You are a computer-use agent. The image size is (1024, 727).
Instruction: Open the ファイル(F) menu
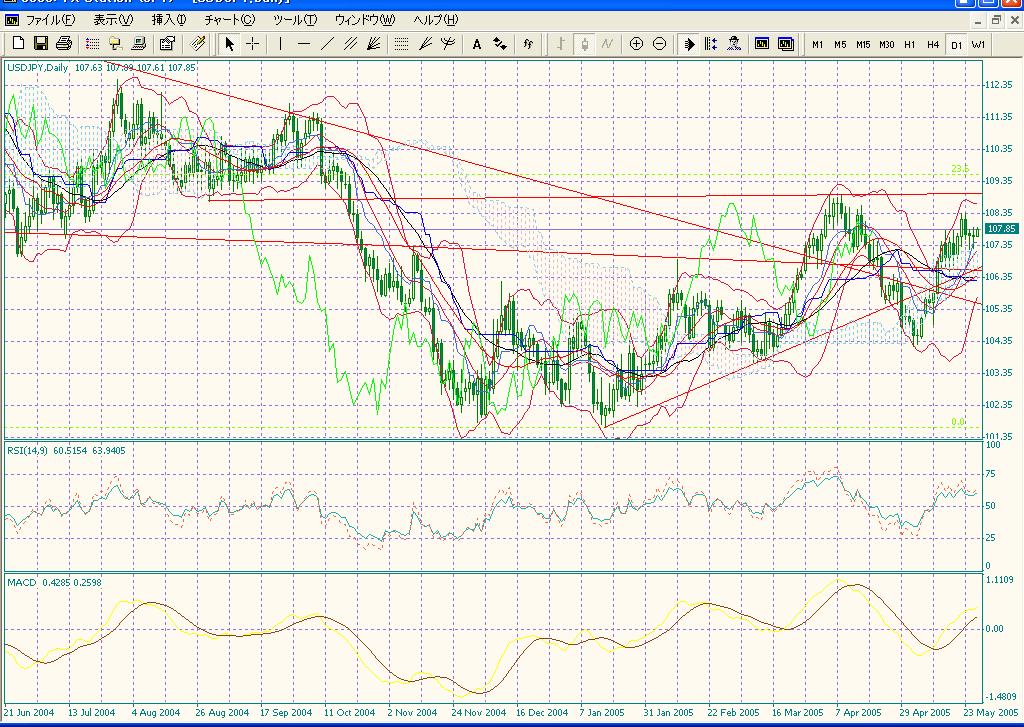(x=49, y=20)
